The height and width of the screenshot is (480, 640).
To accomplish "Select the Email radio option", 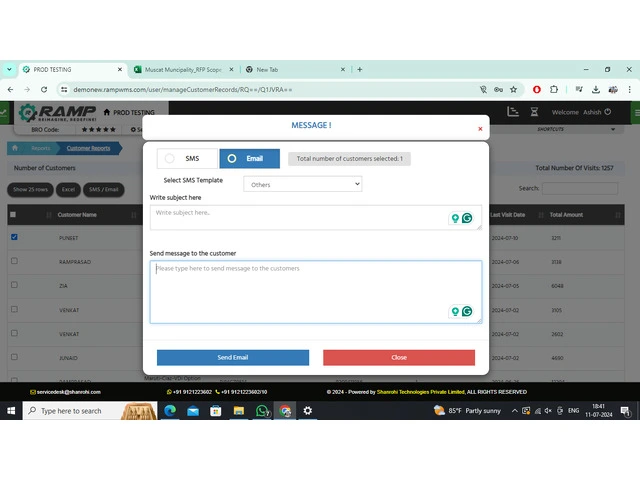I will [x=233, y=158].
